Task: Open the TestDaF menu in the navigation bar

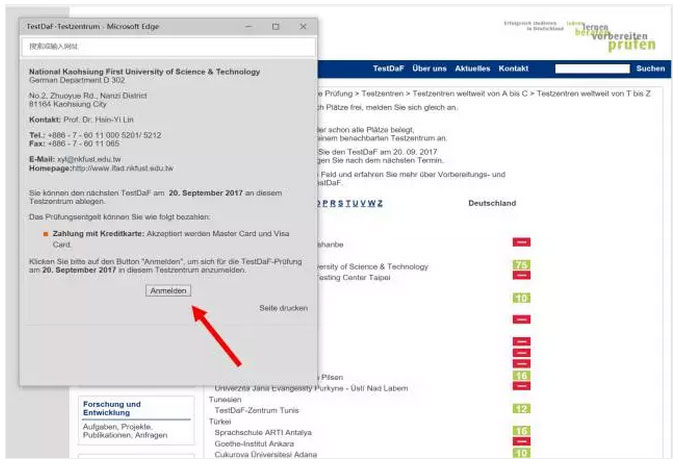Action: click(388, 68)
